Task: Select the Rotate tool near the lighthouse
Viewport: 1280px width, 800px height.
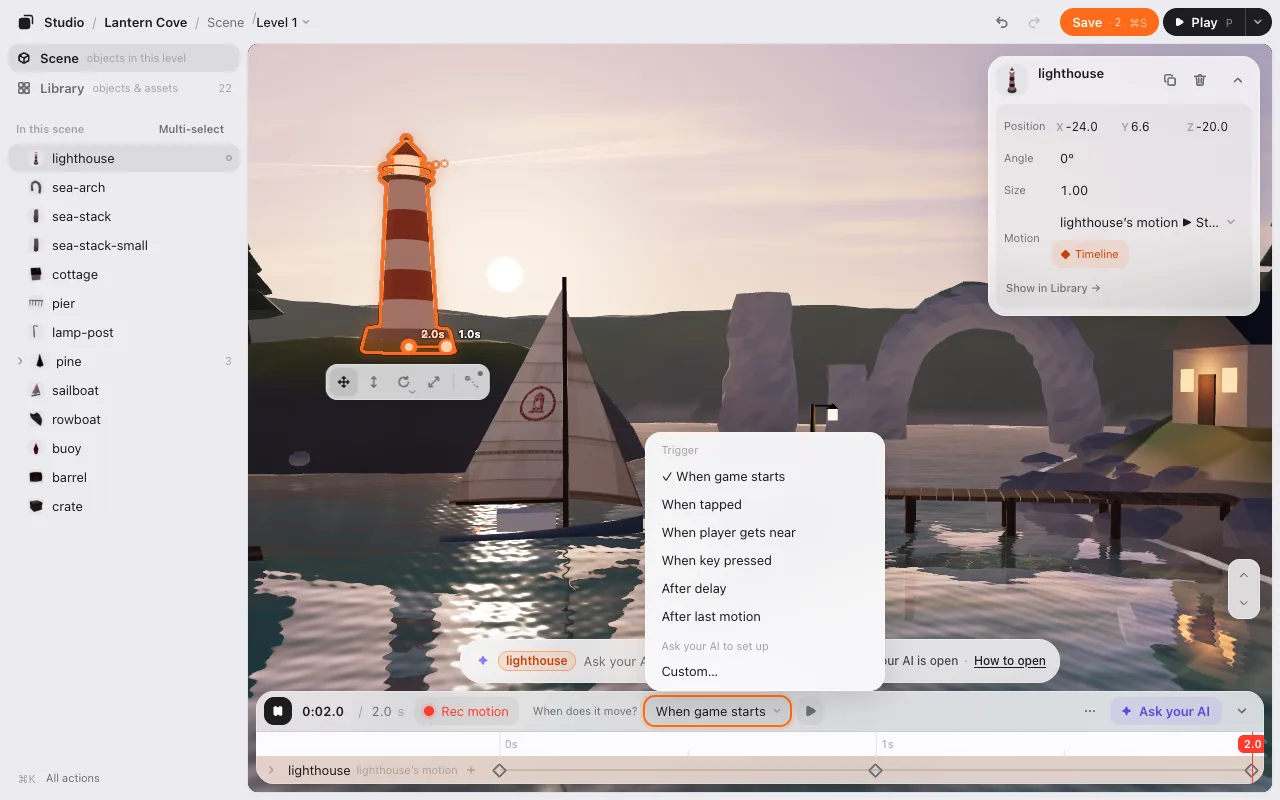Action: (404, 382)
